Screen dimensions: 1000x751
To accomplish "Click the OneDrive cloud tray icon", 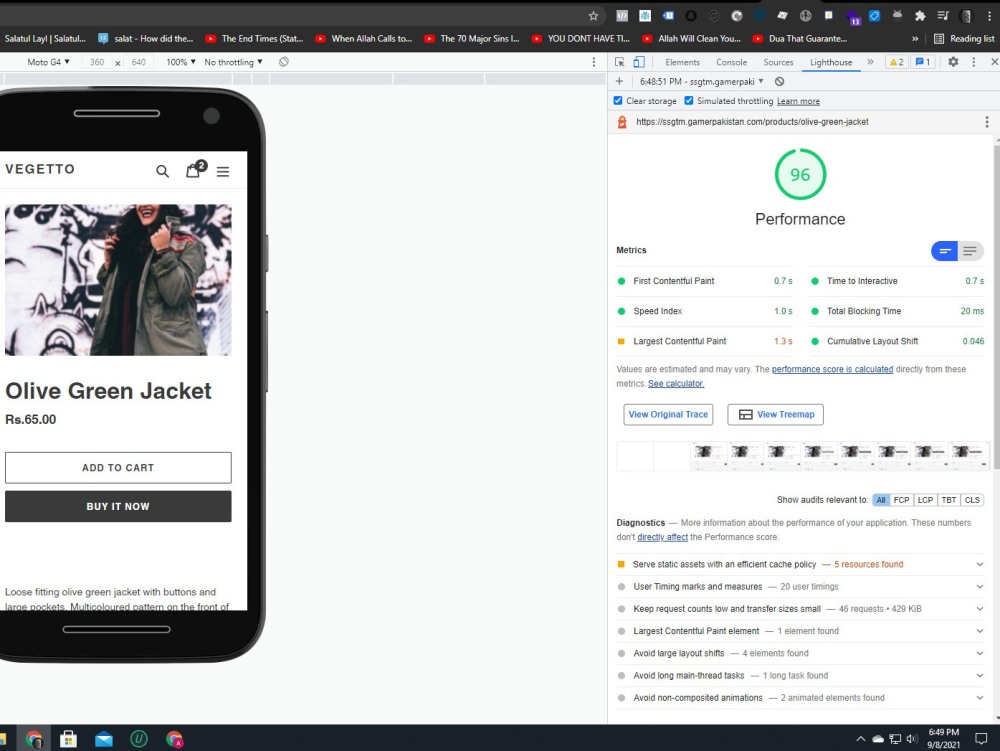I will click(x=878, y=739).
